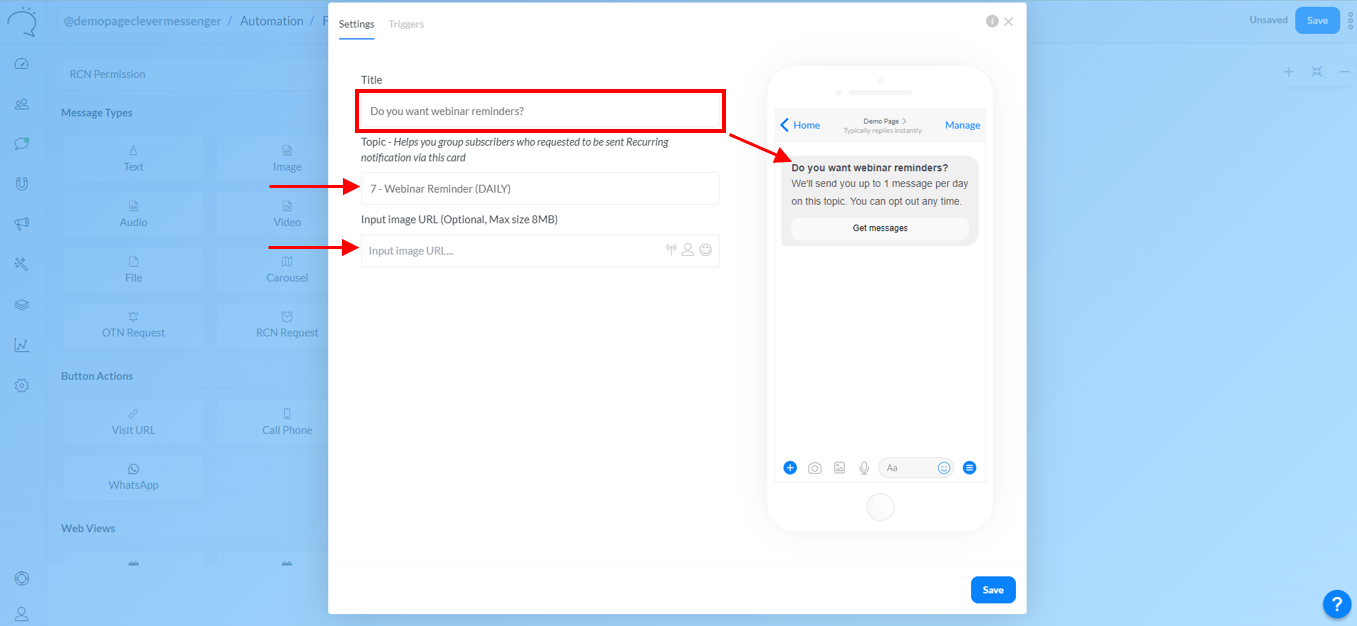The image size is (1357, 626).
Task: Open analytics chart icon in sidebar
Action: click(22, 345)
